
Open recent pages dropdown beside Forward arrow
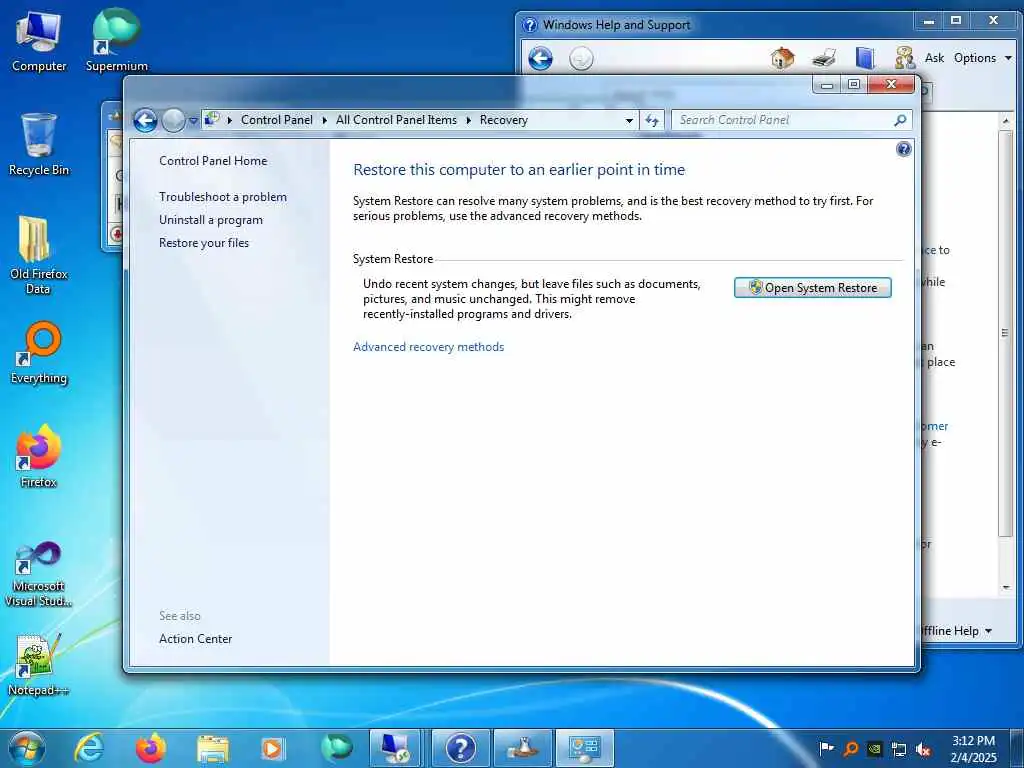193,121
